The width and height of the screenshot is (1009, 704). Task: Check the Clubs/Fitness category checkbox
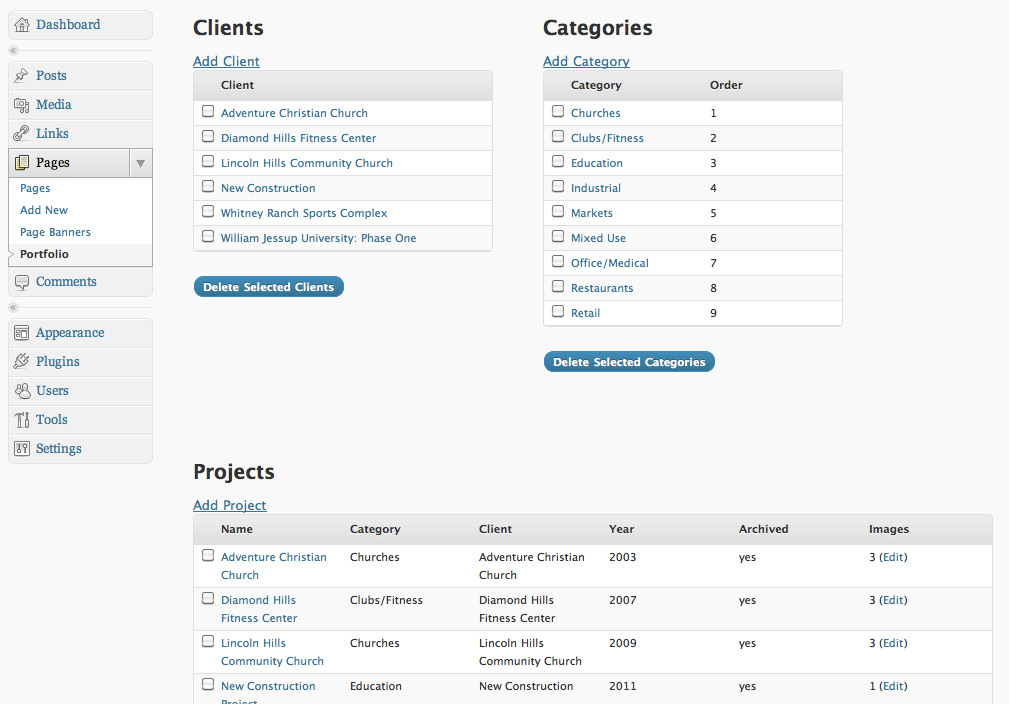[x=558, y=136]
